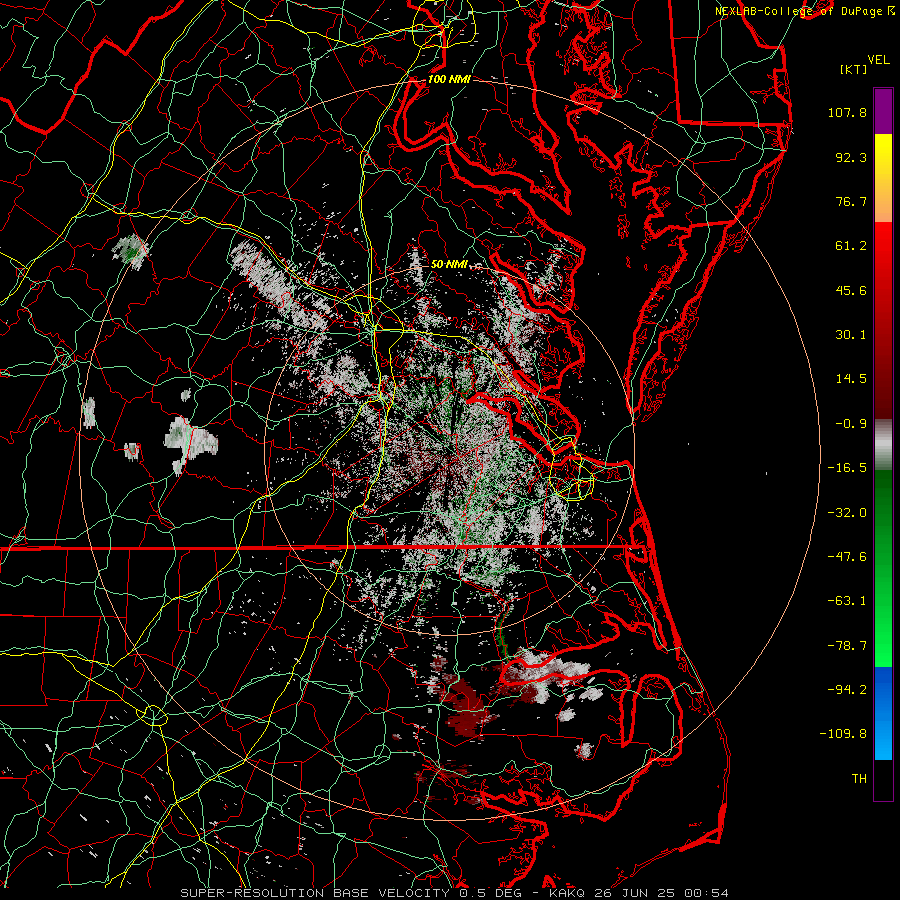Click the [KT] units label
Image resolution: width=900 pixels, height=900 pixels.
click(854, 69)
